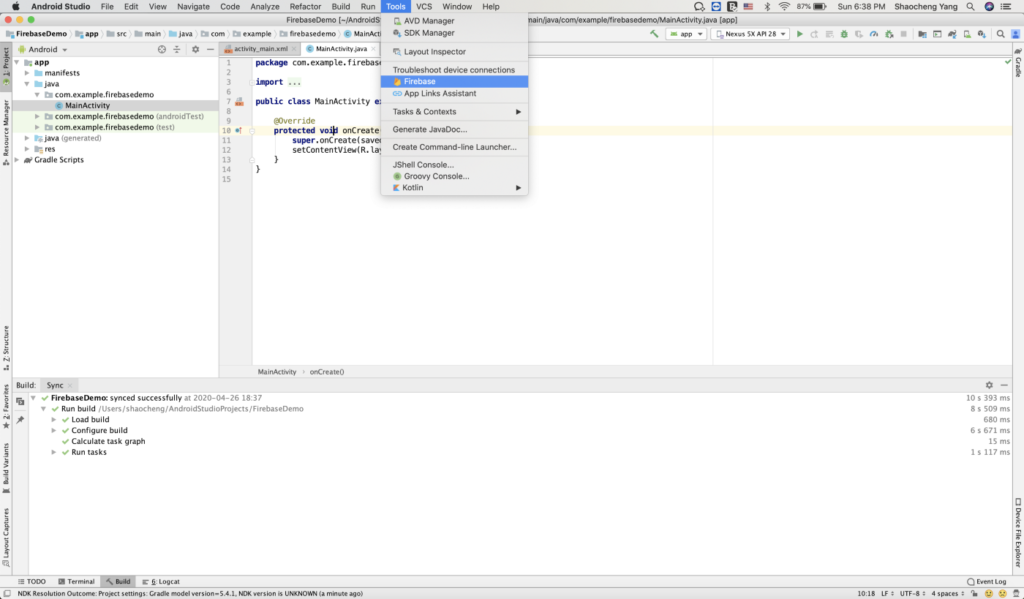The width and height of the screenshot is (1024, 599).
Task: Click the Collapse All icon in Project panel
Action: [x=176, y=49]
